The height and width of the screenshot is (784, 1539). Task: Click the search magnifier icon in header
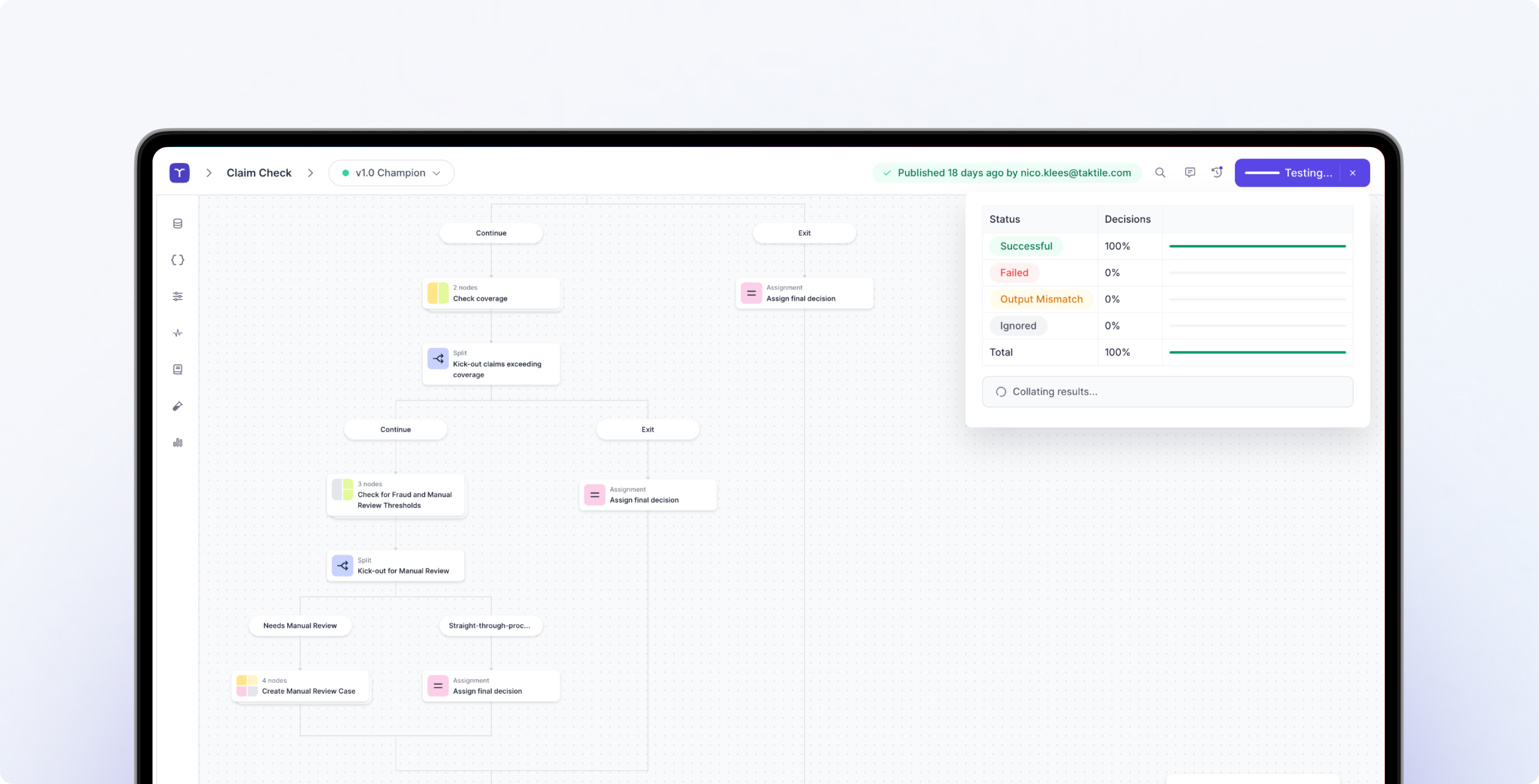[1159, 173]
